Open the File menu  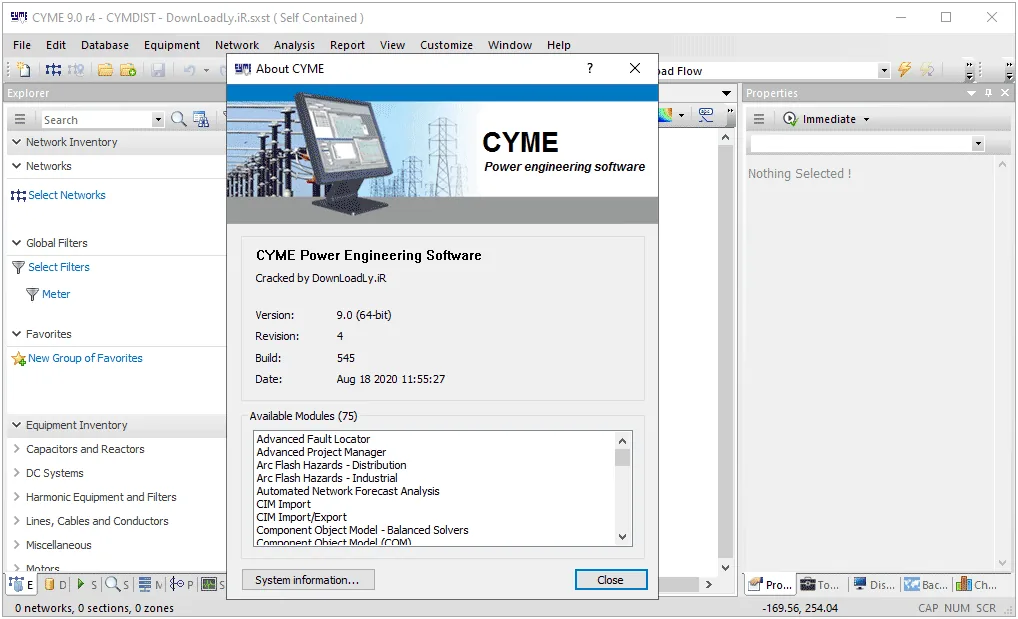tap(21, 45)
